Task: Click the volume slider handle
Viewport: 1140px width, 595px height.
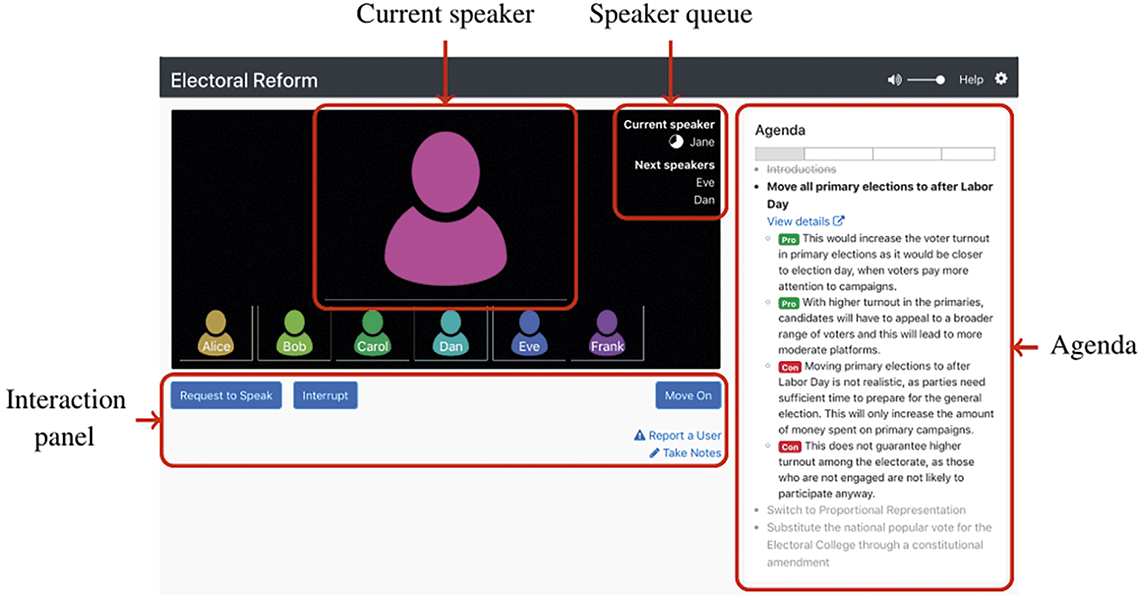Action: 940,80
